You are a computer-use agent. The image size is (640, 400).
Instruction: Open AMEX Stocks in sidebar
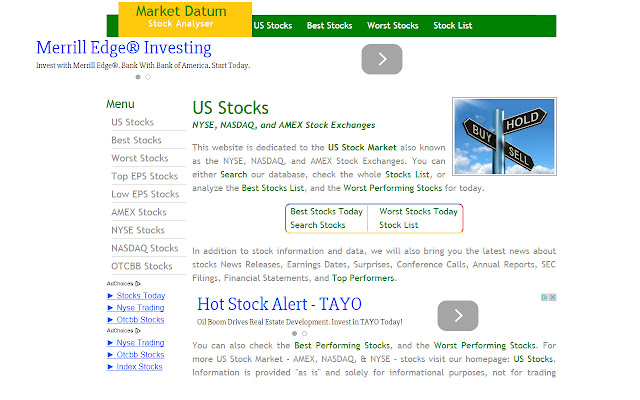point(139,212)
